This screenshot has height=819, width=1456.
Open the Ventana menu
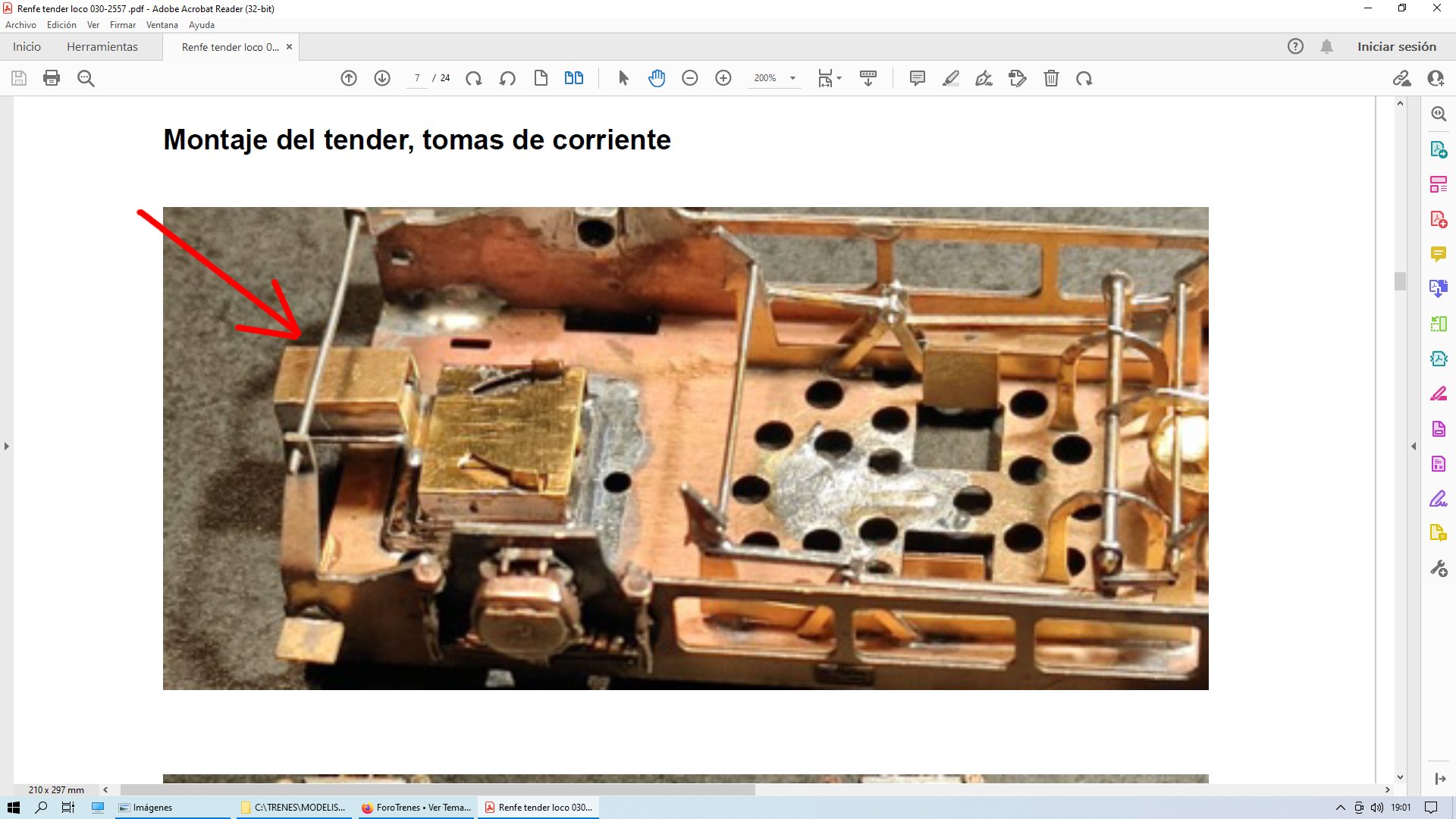coord(162,25)
